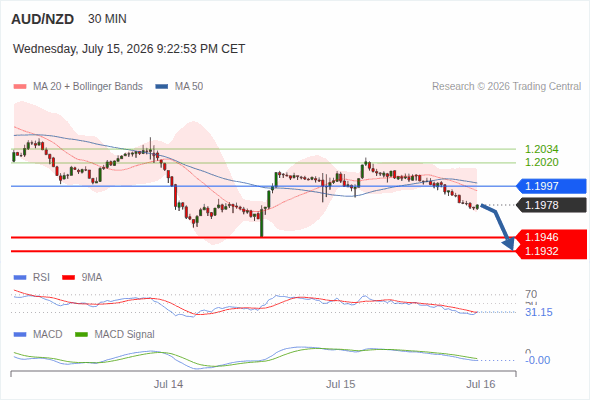The image size is (590, 400).
Task: Click the green MACD Signal legend swatch
Action: (x=82, y=335)
